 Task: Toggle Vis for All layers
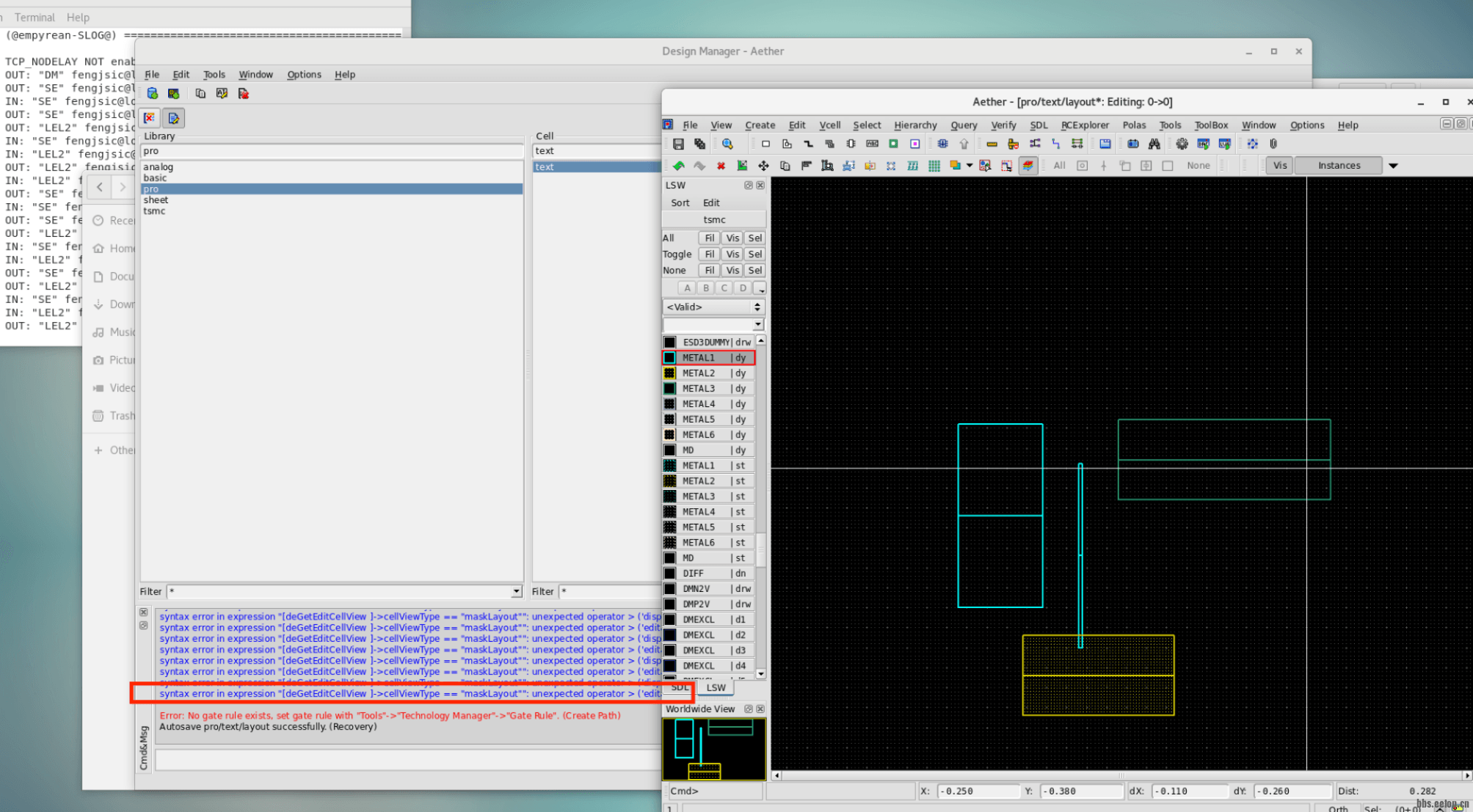point(732,238)
